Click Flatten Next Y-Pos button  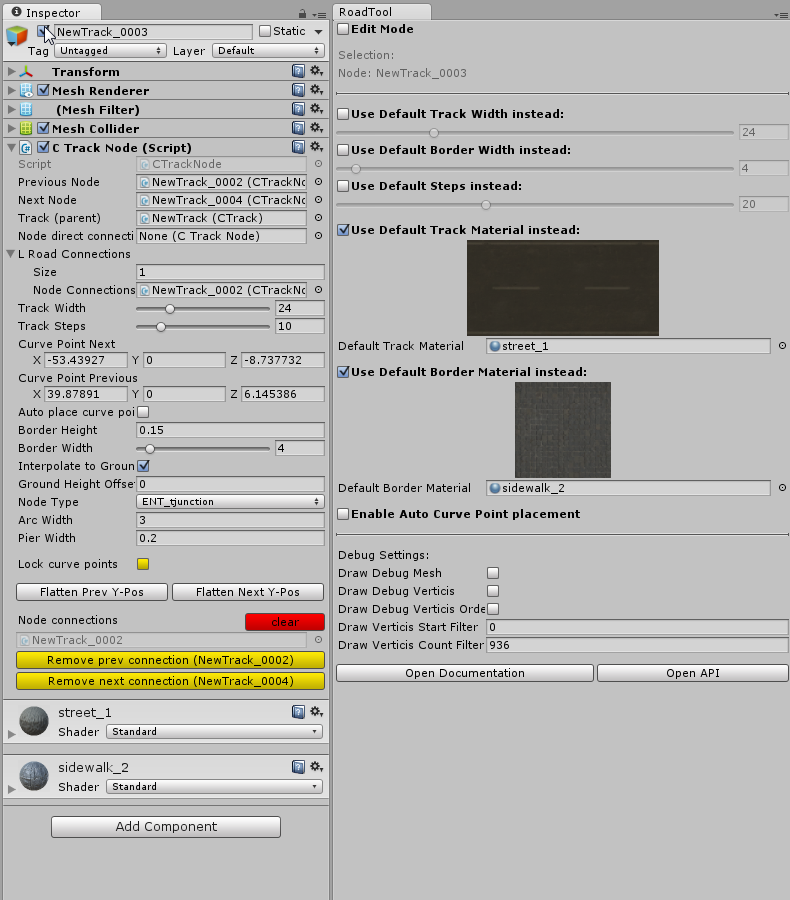coord(248,592)
